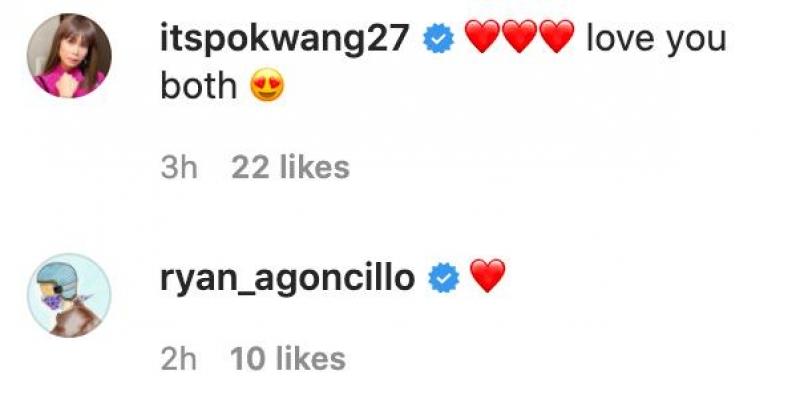View the 10 likes on comment

point(288,359)
